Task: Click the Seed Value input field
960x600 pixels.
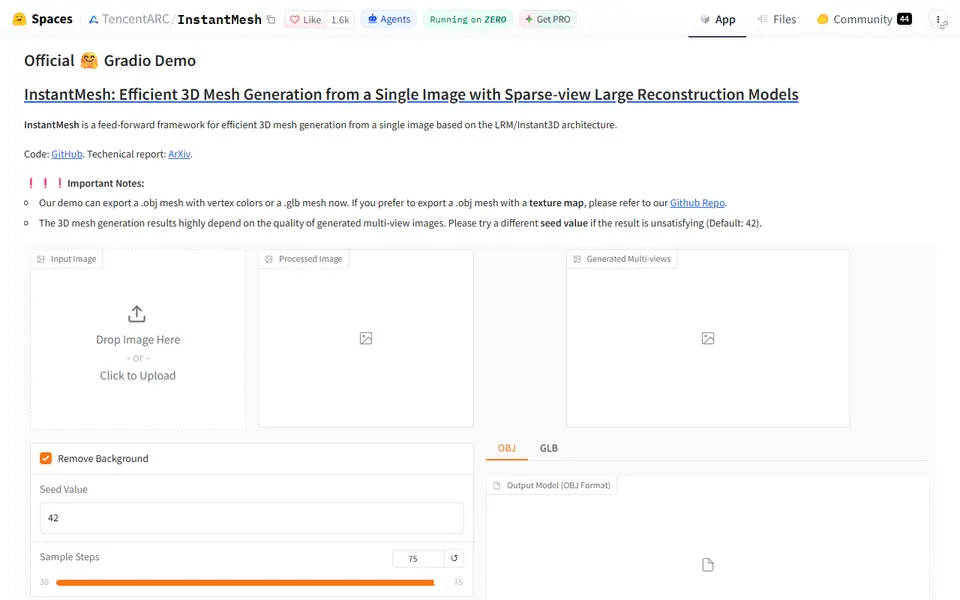Action: 252,518
